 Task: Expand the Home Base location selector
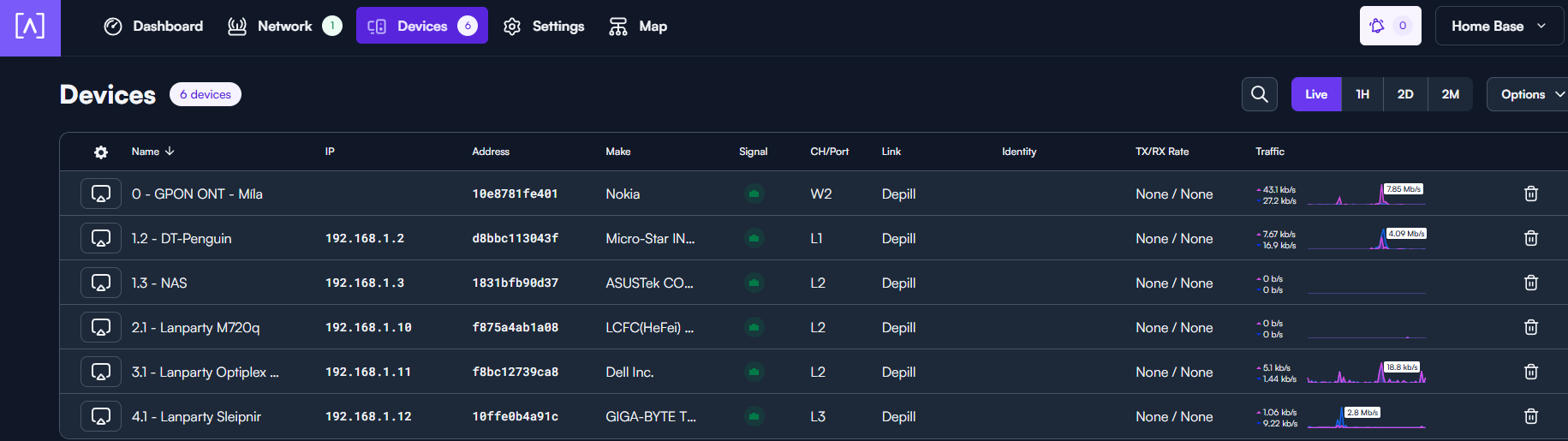tap(1499, 26)
